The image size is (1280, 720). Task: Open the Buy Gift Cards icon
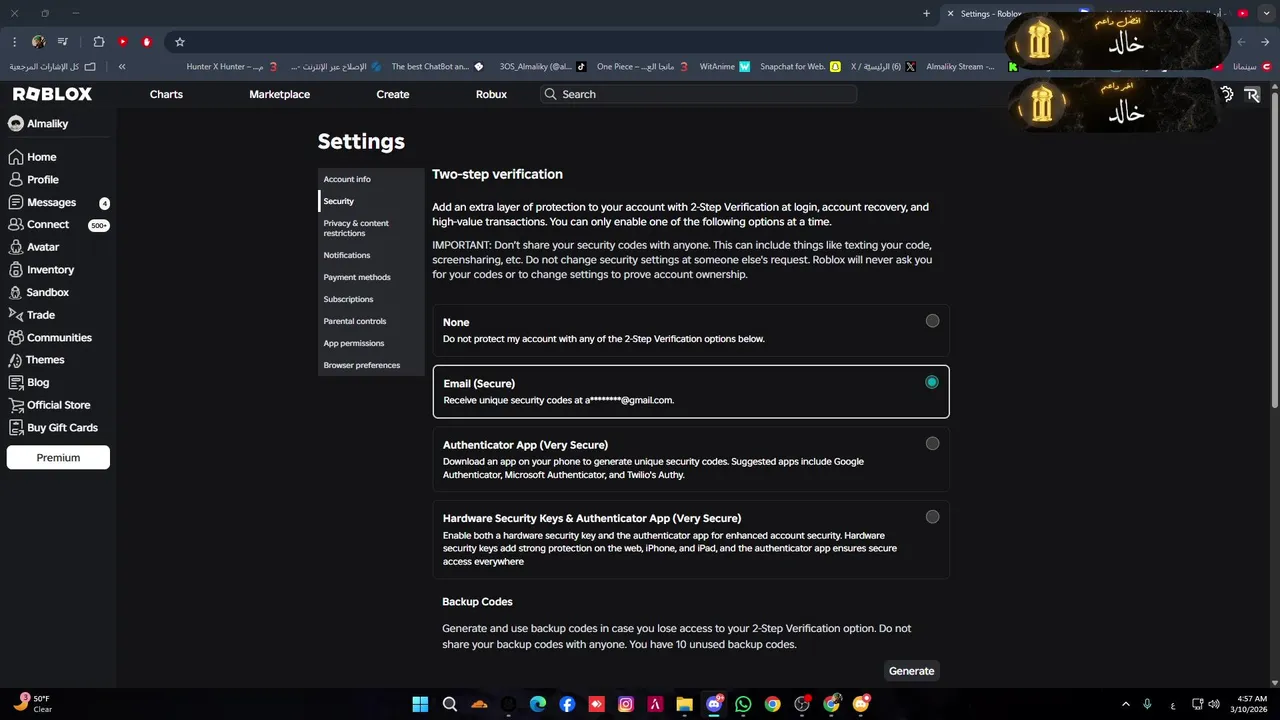tap(15, 428)
